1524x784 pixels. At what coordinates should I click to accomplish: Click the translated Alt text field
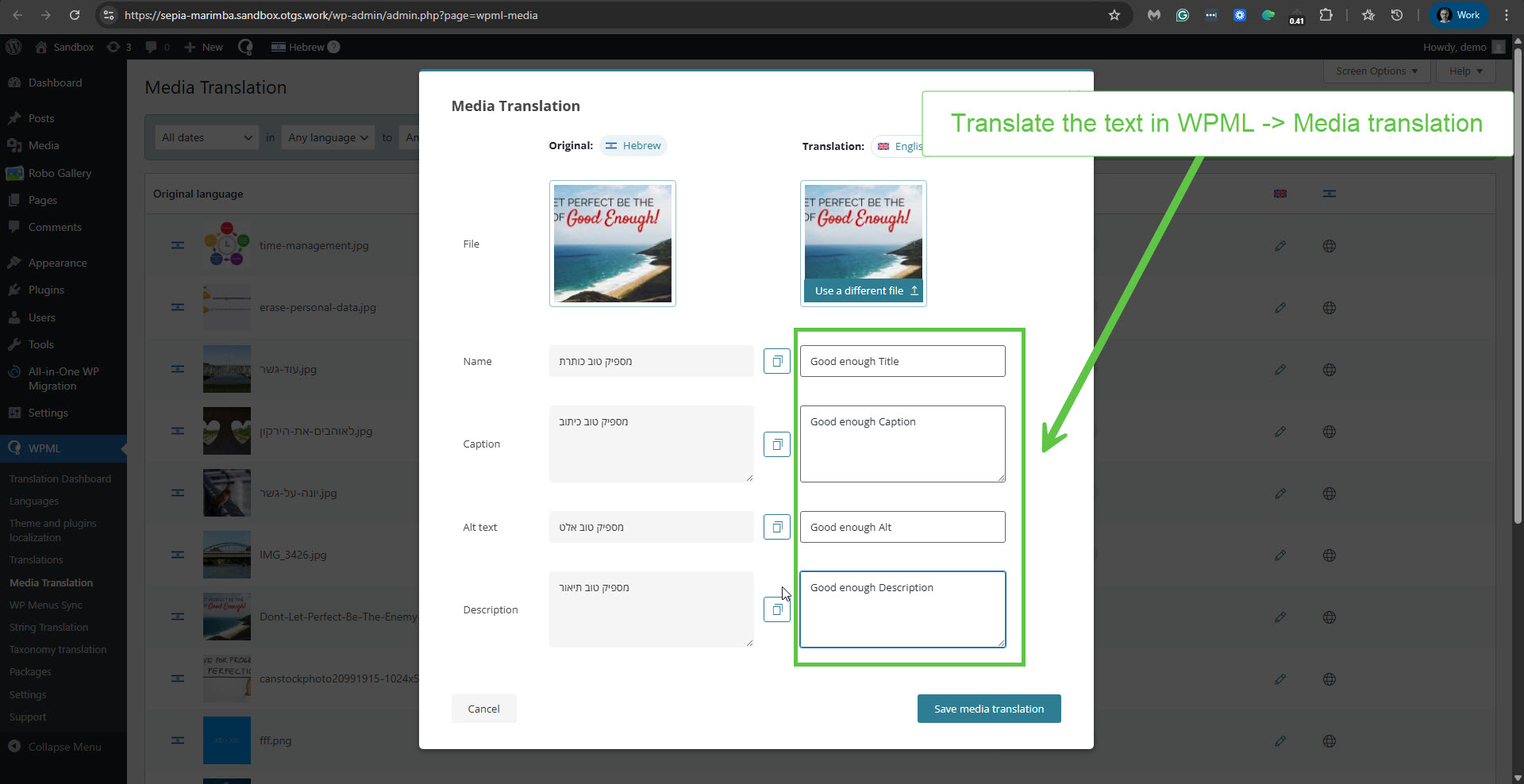click(902, 527)
